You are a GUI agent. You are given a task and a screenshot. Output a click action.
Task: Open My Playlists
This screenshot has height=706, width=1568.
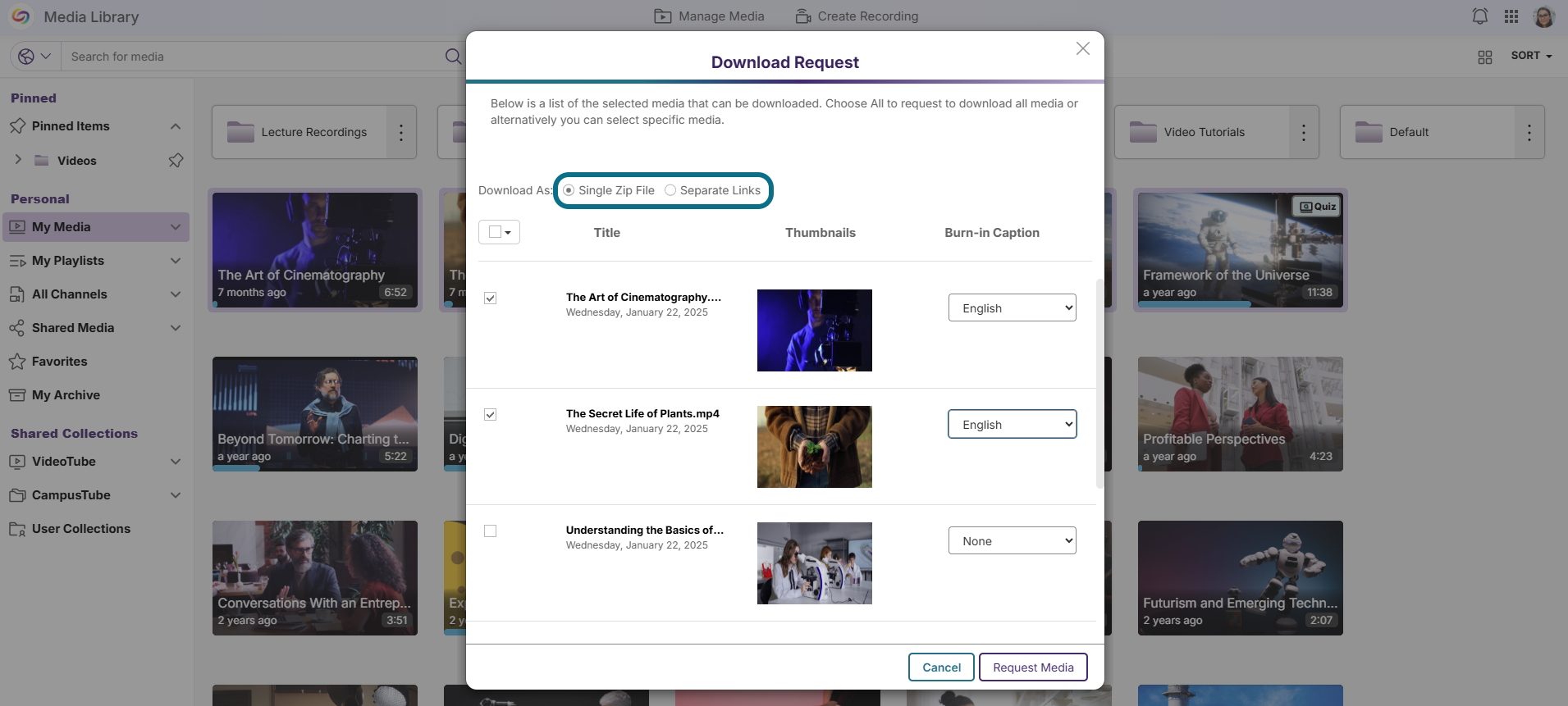pos(68,261)
